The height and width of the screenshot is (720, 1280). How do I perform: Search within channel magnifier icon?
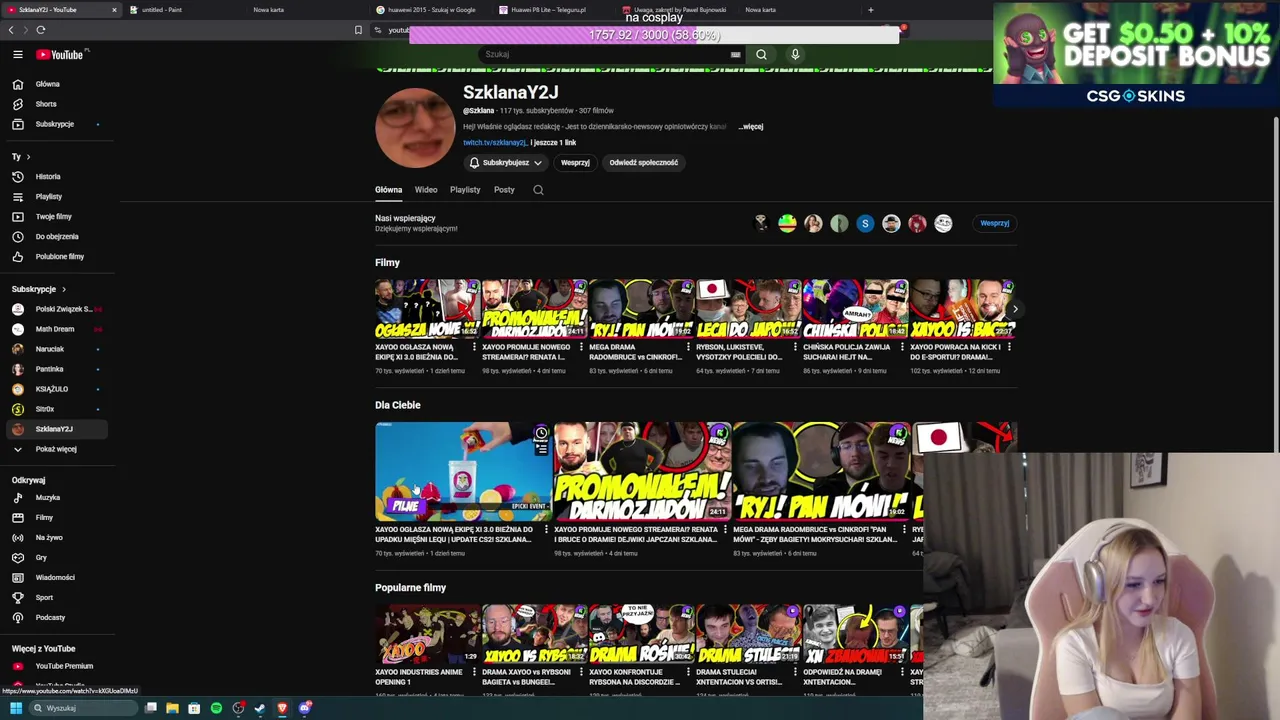tap(538, 190)
